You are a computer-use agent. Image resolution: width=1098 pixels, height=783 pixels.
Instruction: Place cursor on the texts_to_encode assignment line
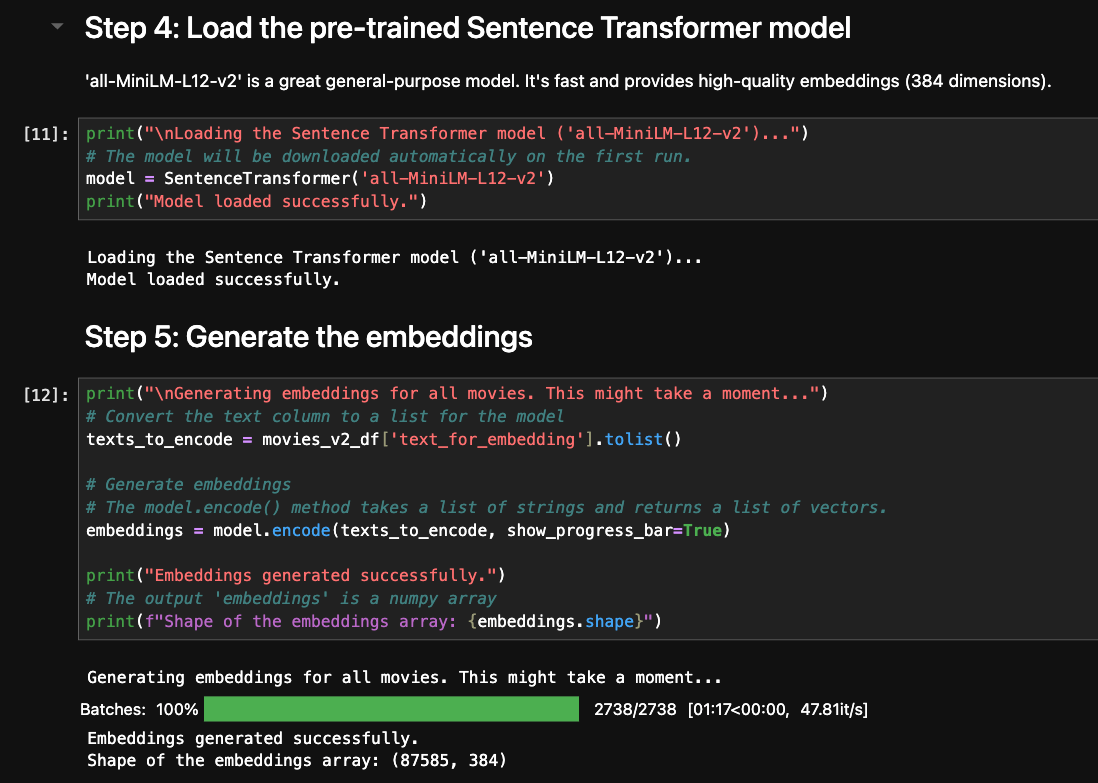tap(383, 439)
